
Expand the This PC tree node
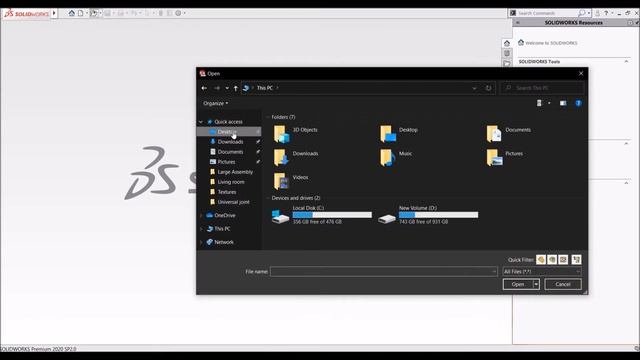pos(201,229)
